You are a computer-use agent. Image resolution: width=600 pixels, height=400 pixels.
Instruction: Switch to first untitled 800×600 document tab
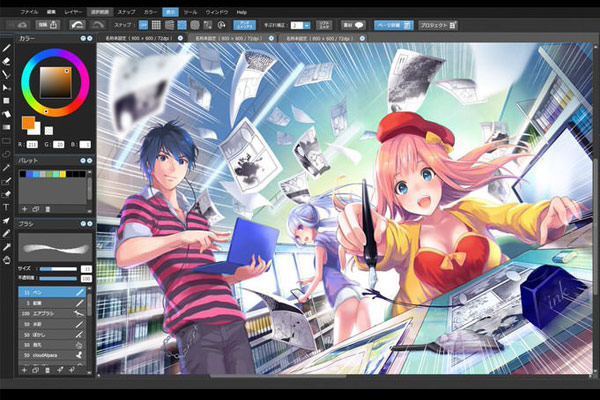[139, 38]
